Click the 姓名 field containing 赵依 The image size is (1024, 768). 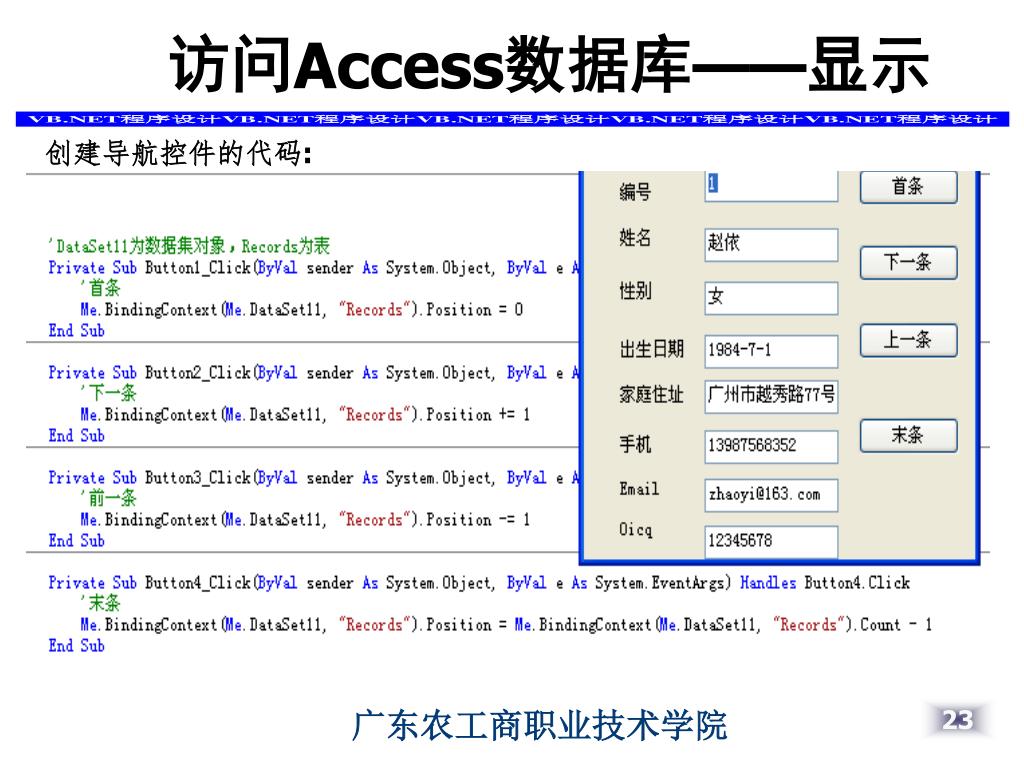click(771, 244)
